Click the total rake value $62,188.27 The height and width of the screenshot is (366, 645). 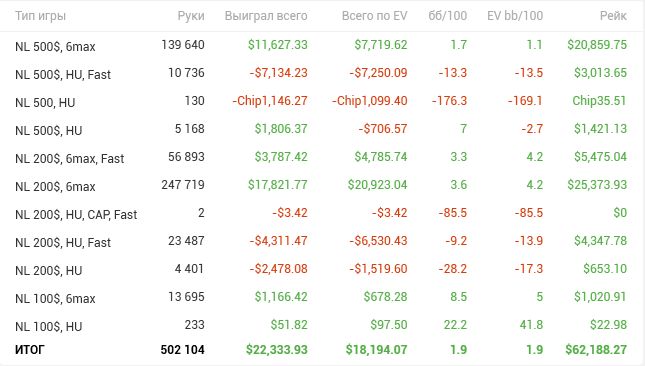(596, 350)
